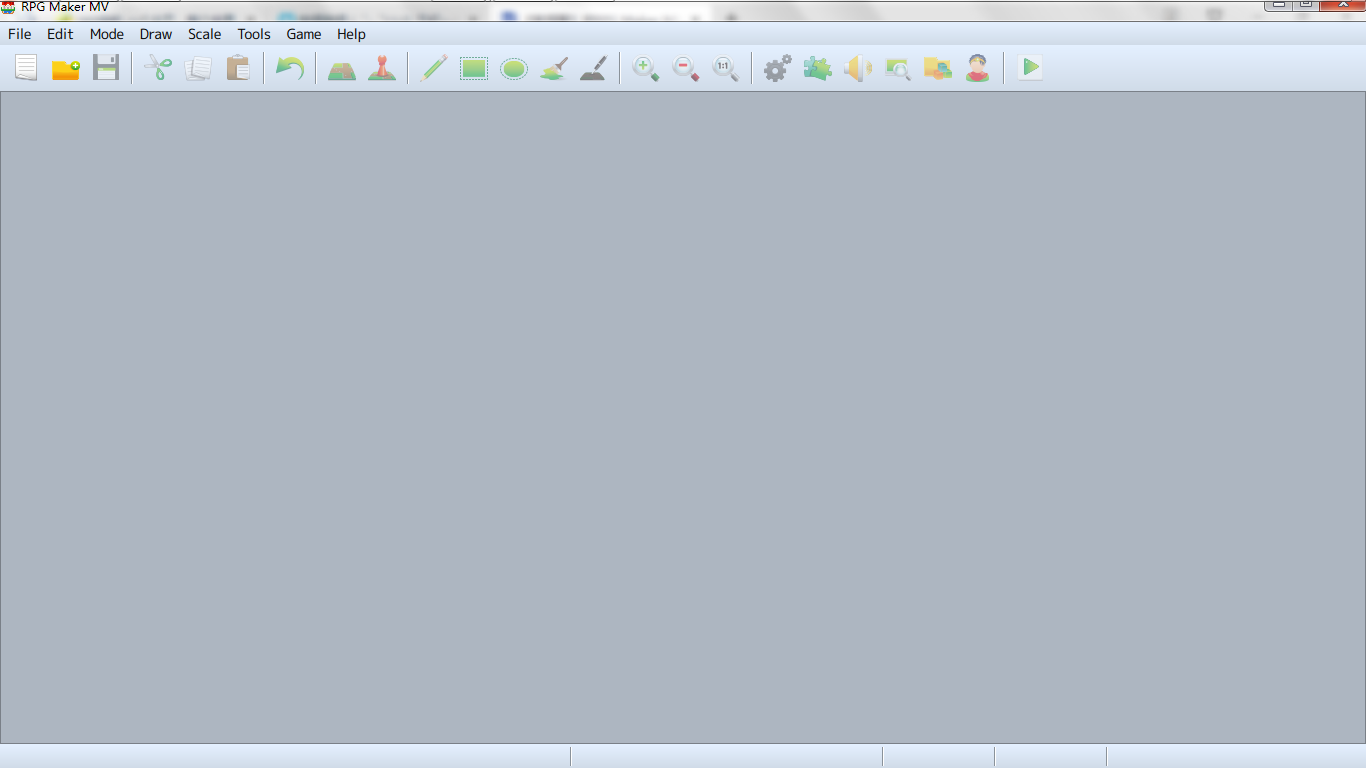Open the Event Searcher icon
Screen dimensions: 1366x768
(x=898, y=68)
